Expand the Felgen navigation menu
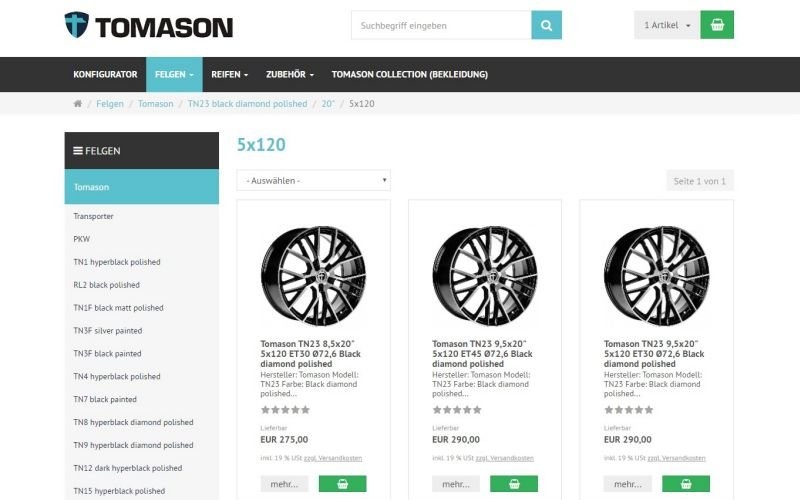 pos(174,75)
